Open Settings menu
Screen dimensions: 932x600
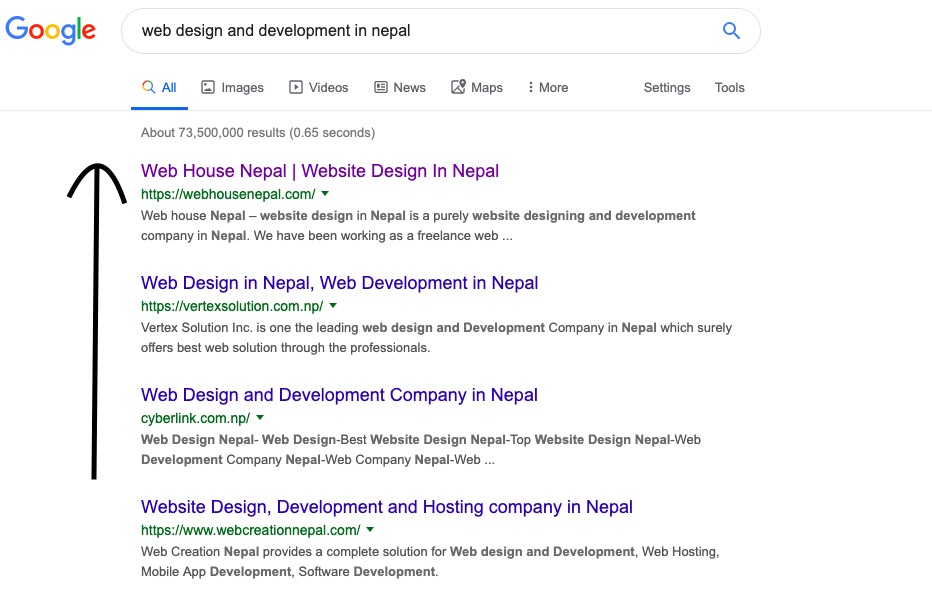[666, 88]
